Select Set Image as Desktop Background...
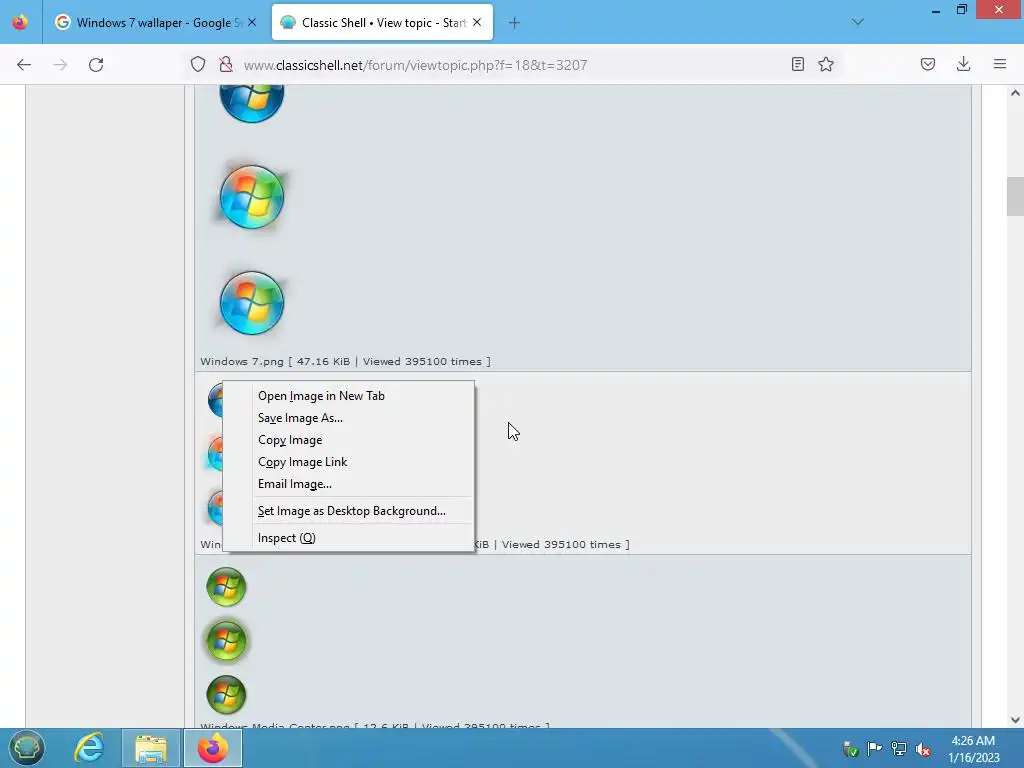Screen dimensions: 1024x768 [349, 511]
